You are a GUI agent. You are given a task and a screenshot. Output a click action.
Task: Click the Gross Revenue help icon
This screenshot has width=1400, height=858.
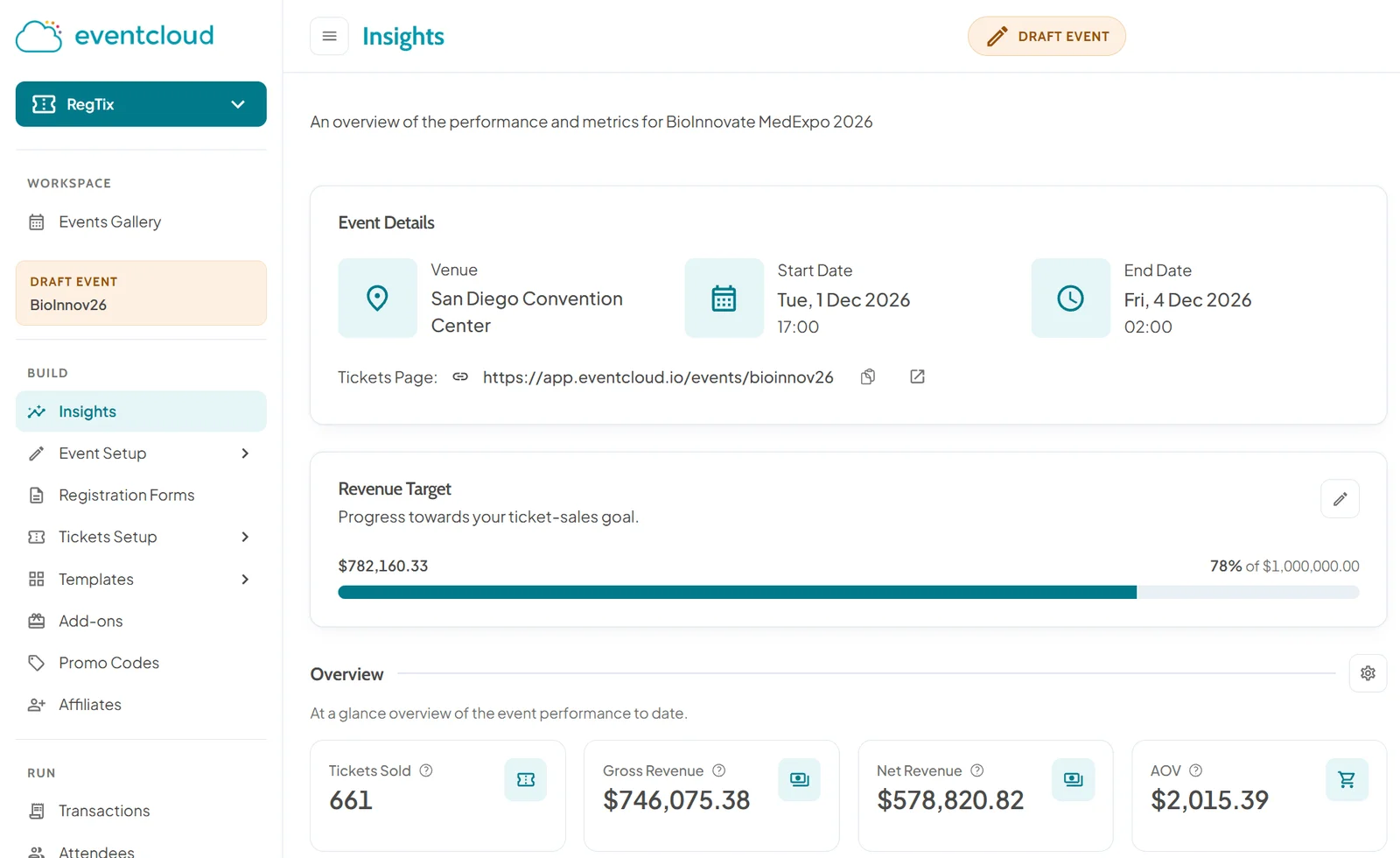(719, 770)
